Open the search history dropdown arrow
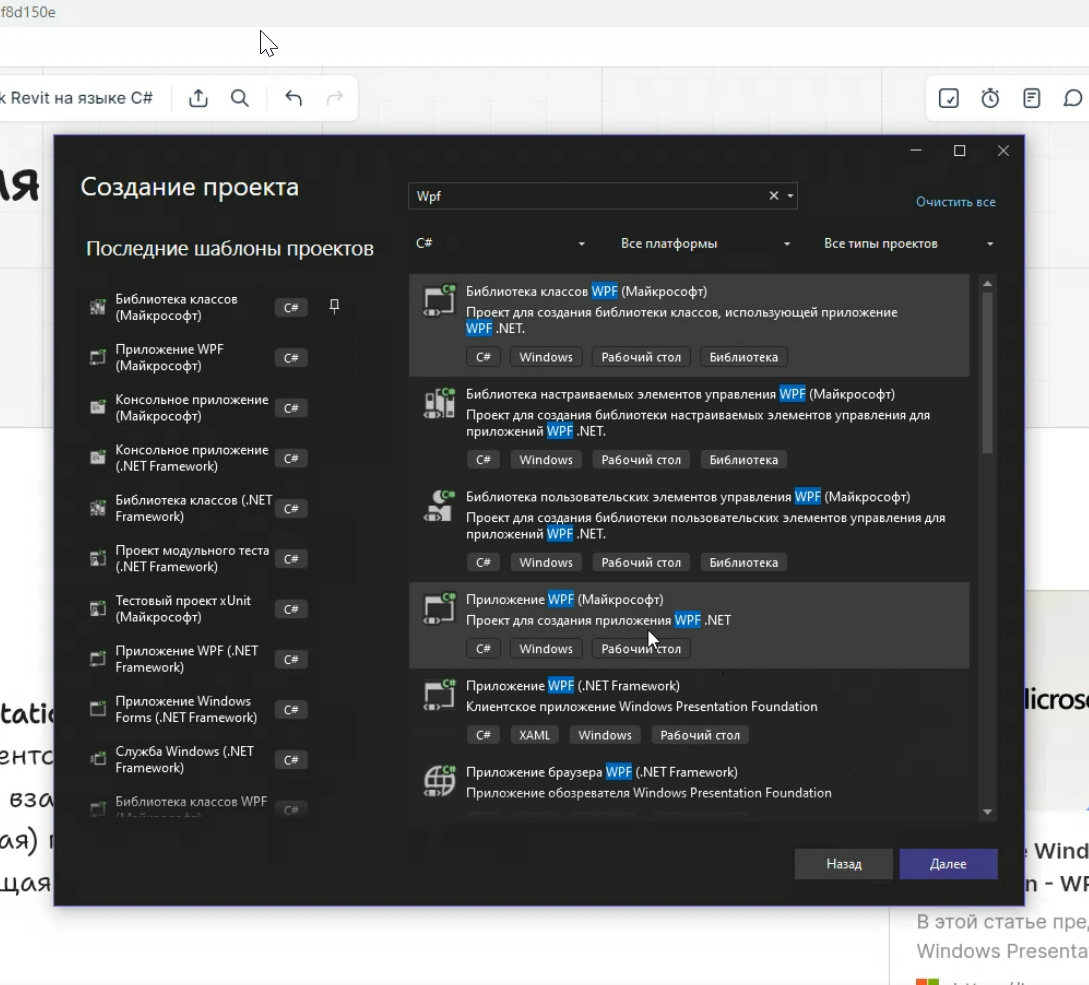This screenshot has height=985, width=1089. [790, 196]
